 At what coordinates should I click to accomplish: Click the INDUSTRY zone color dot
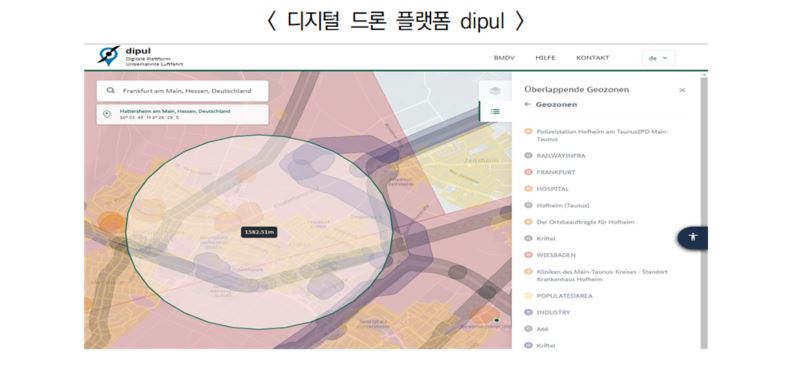(528, 312)
